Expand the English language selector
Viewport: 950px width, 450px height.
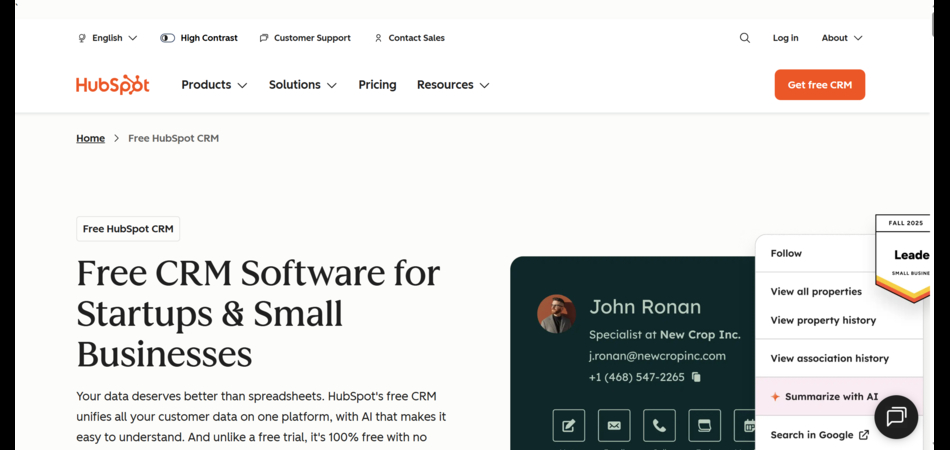pyautogui.click(x=108, y=38)
